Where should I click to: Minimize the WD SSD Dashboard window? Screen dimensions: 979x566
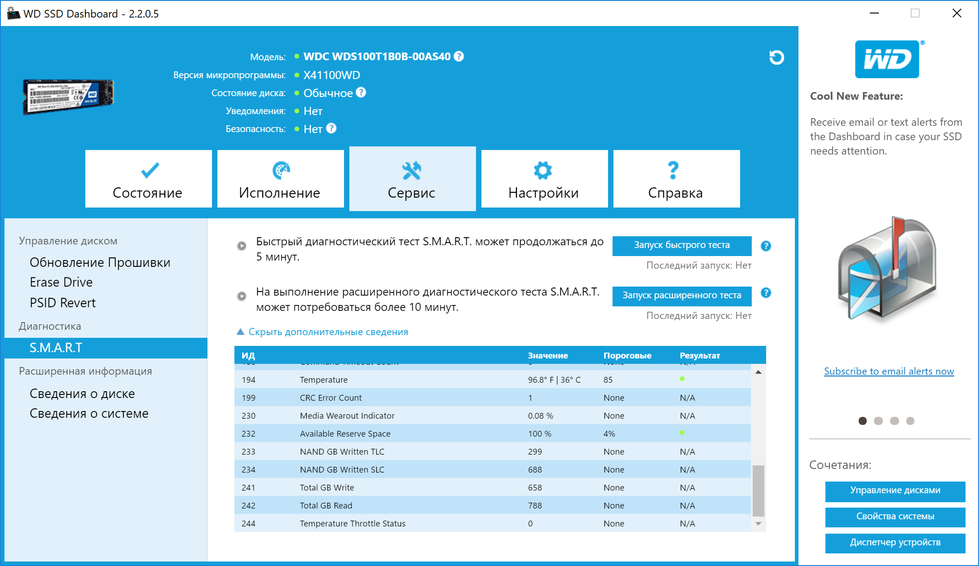click(874, 13)
